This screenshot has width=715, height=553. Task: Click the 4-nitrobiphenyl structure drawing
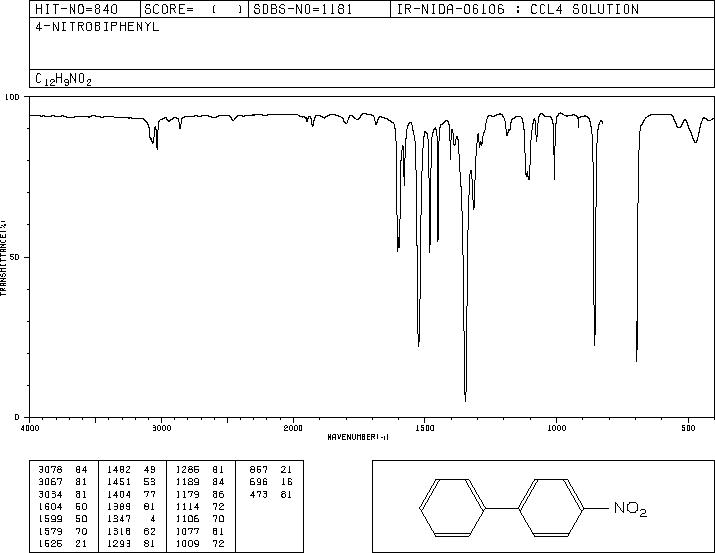point(533,507)
